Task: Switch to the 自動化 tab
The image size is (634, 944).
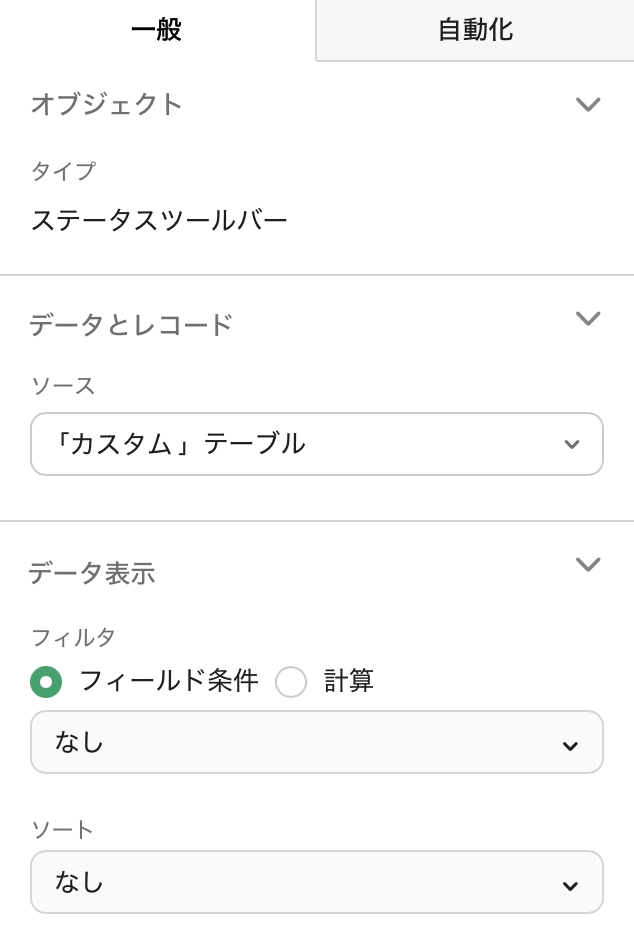Action: 472,29
